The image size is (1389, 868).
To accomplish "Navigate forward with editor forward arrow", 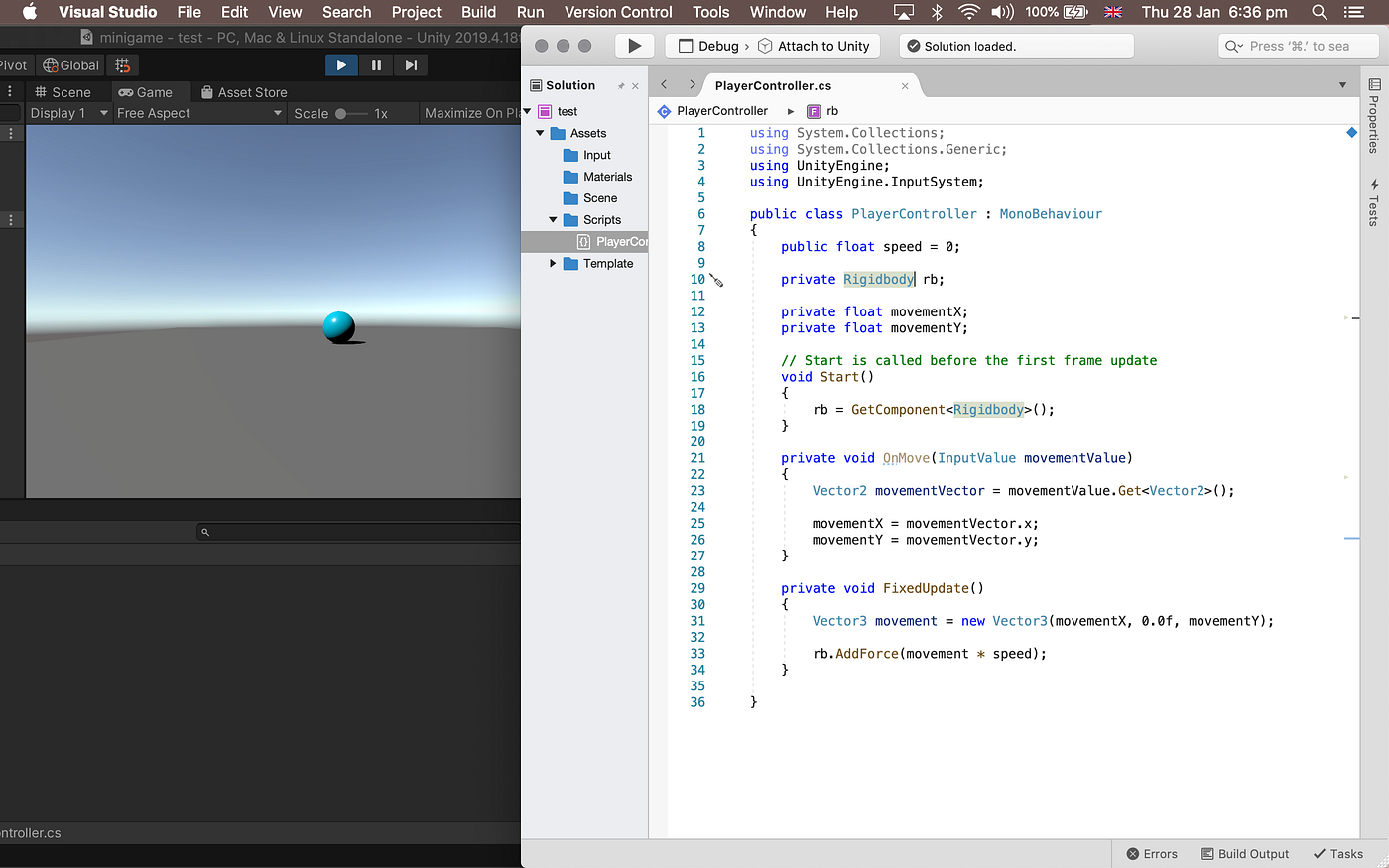I will click(692, 85).
